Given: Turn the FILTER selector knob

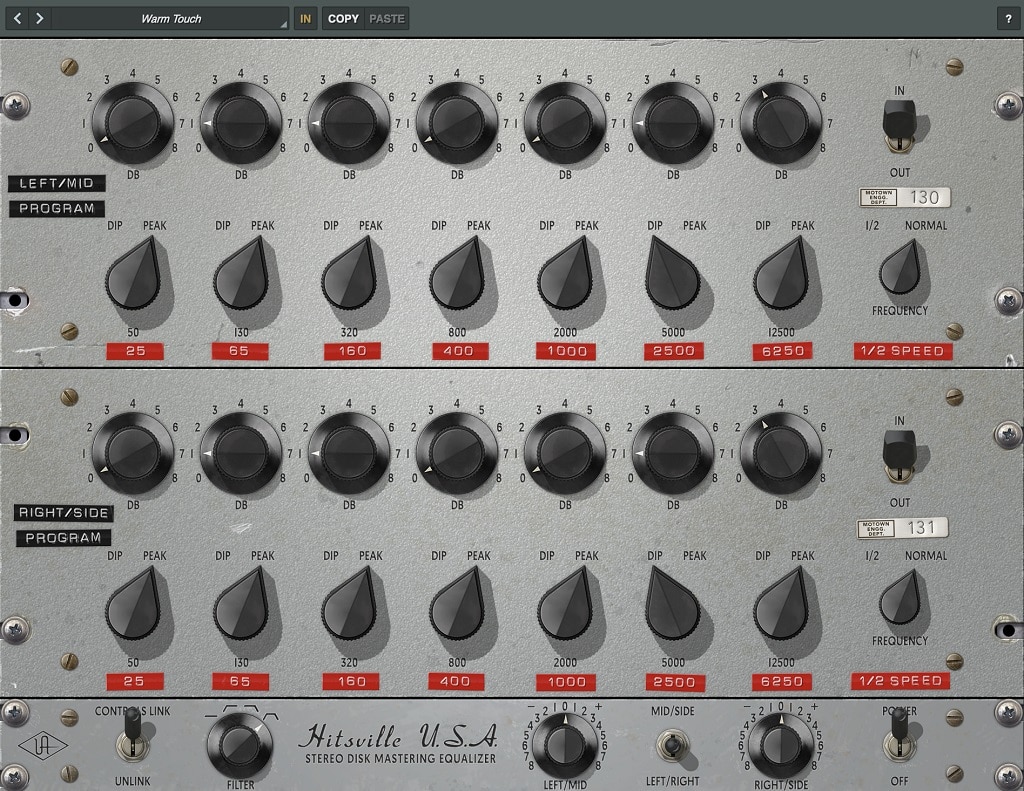Looking at the screenshot, I should (x=240, y=745).
